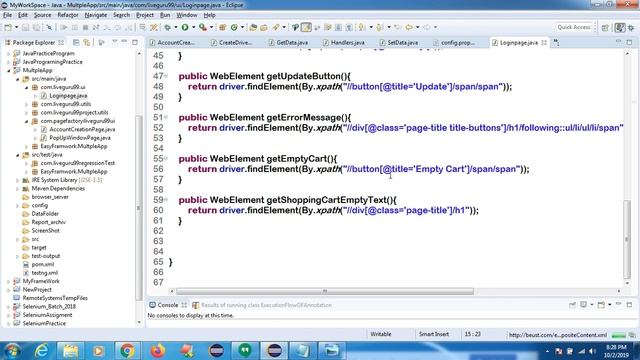
Task: Click the Previous Annotation toolbar icon
Action: [380, 27]
